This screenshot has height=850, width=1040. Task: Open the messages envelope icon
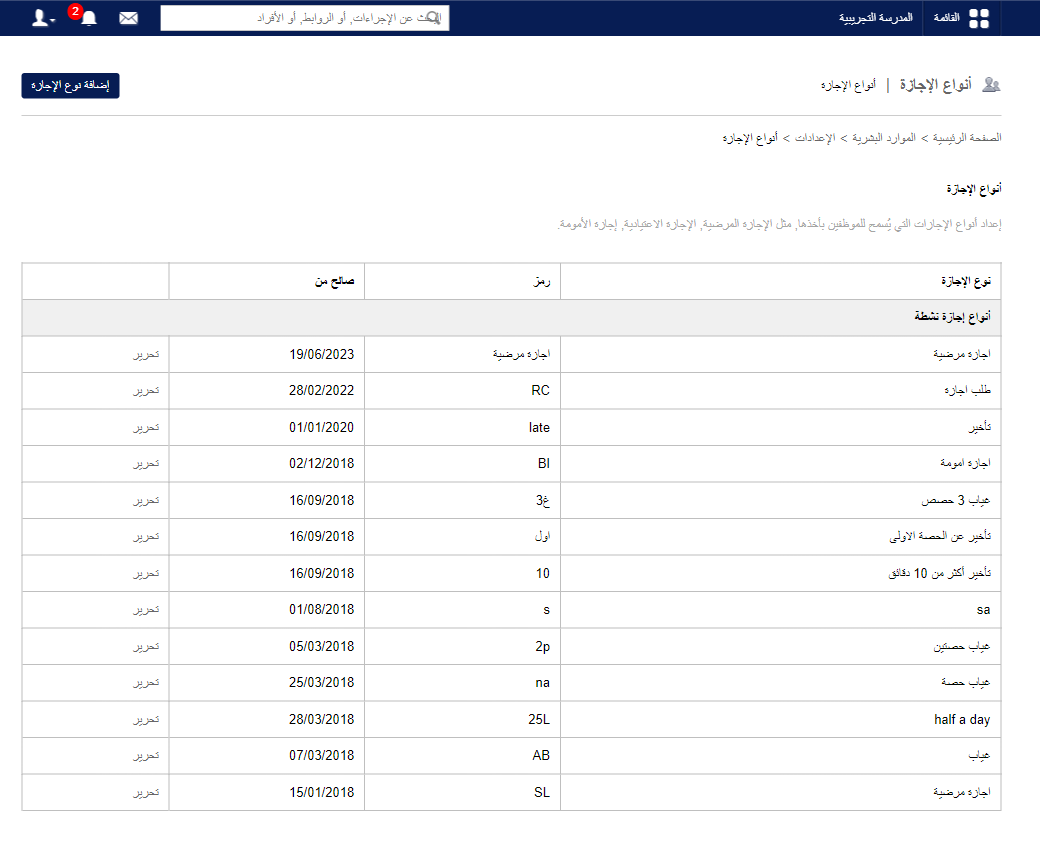point(129,18)
